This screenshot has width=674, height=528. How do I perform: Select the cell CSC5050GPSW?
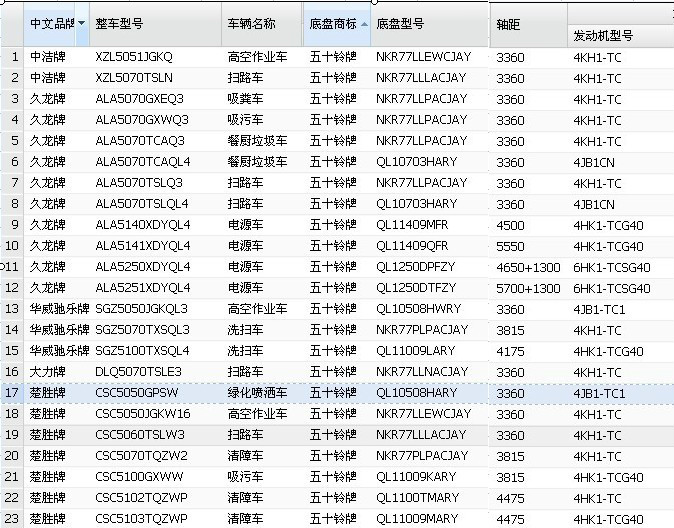[136, 393]
